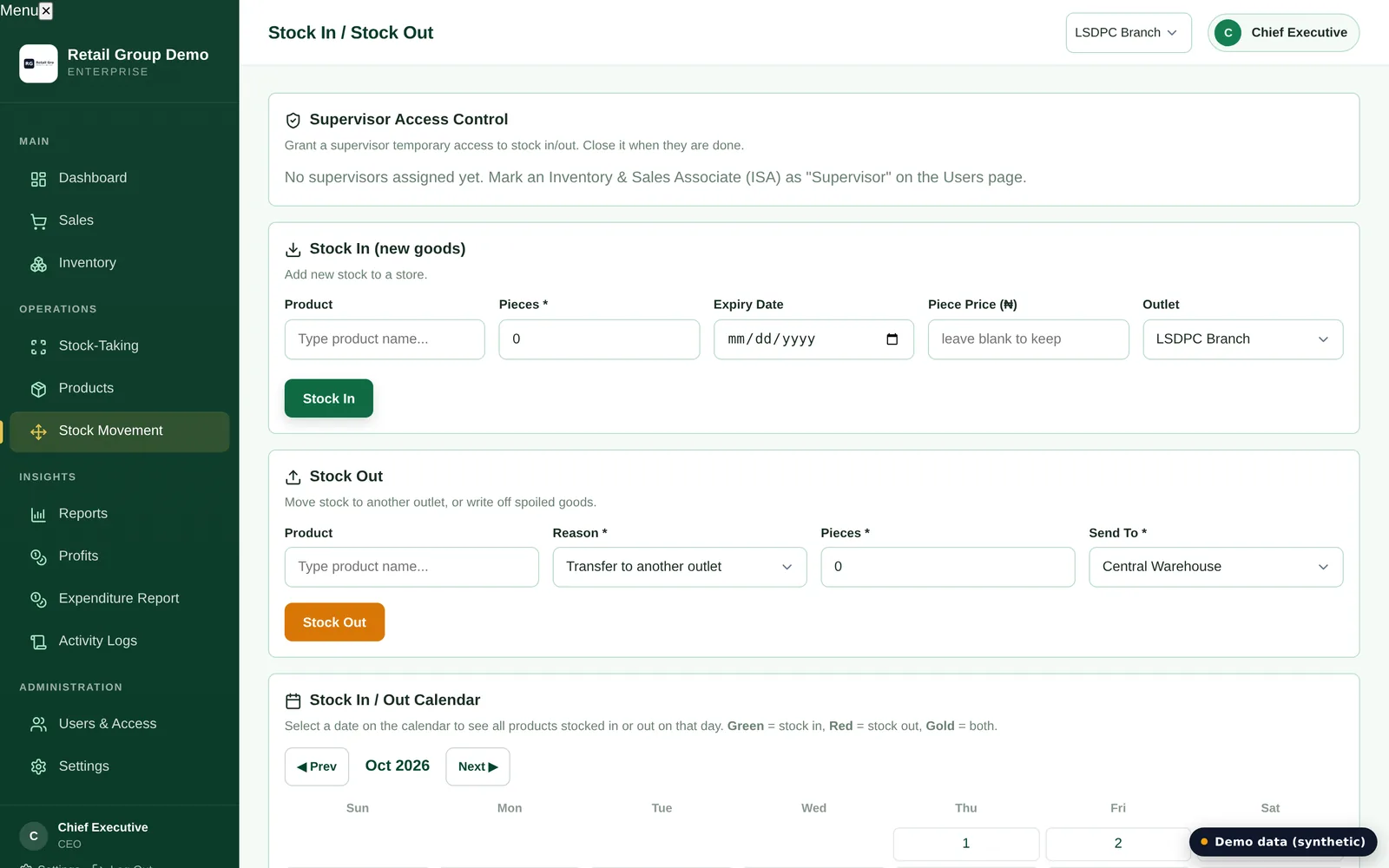The image size is (1389, 868).
Task: Open the Sales menu item
Action: tap(120, 220)
